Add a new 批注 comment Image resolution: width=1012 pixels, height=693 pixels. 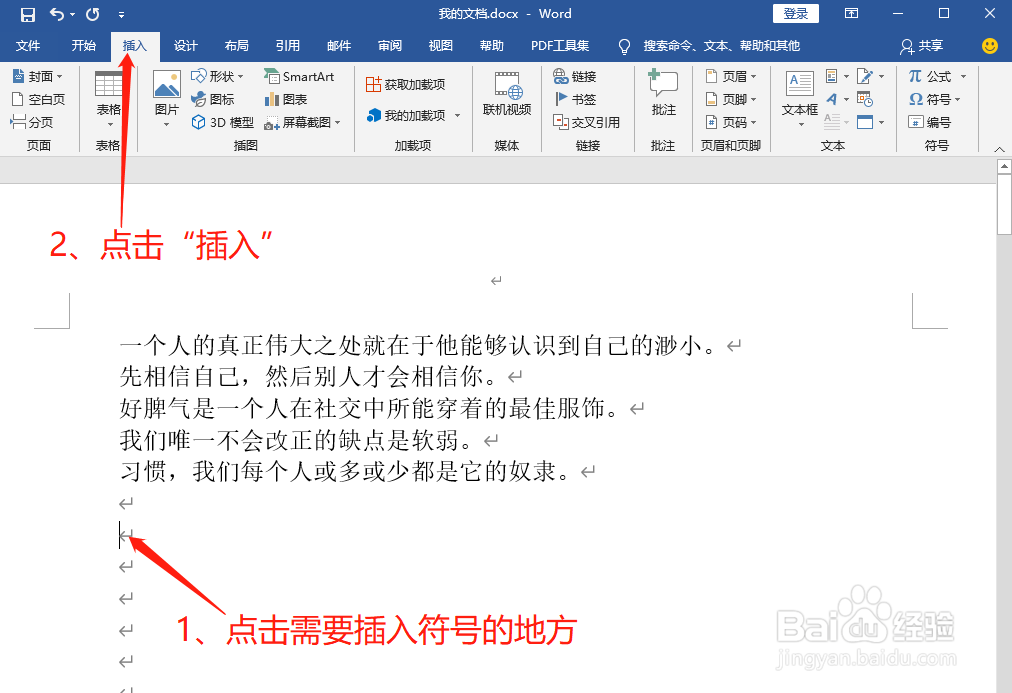[x=663, y=94]
